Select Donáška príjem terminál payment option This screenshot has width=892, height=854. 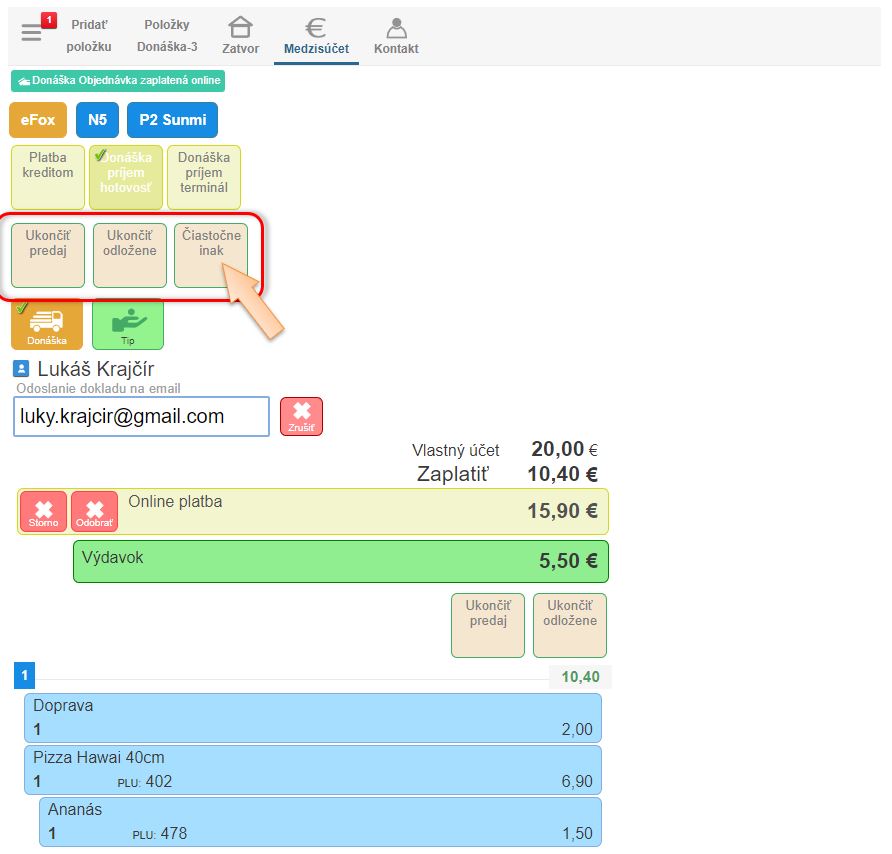point(204,177)
